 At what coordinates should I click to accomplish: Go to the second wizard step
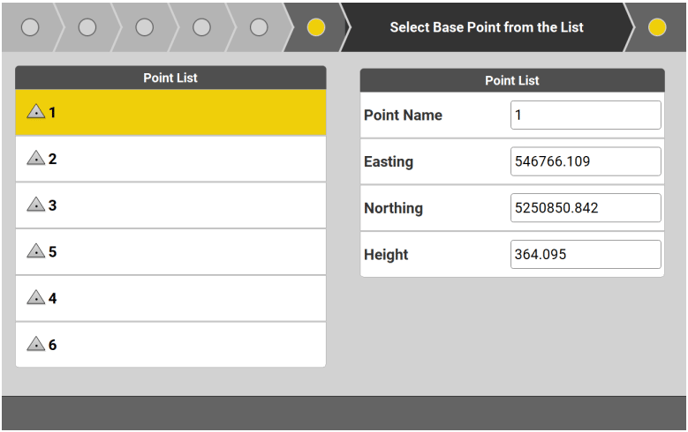point(87,28)
